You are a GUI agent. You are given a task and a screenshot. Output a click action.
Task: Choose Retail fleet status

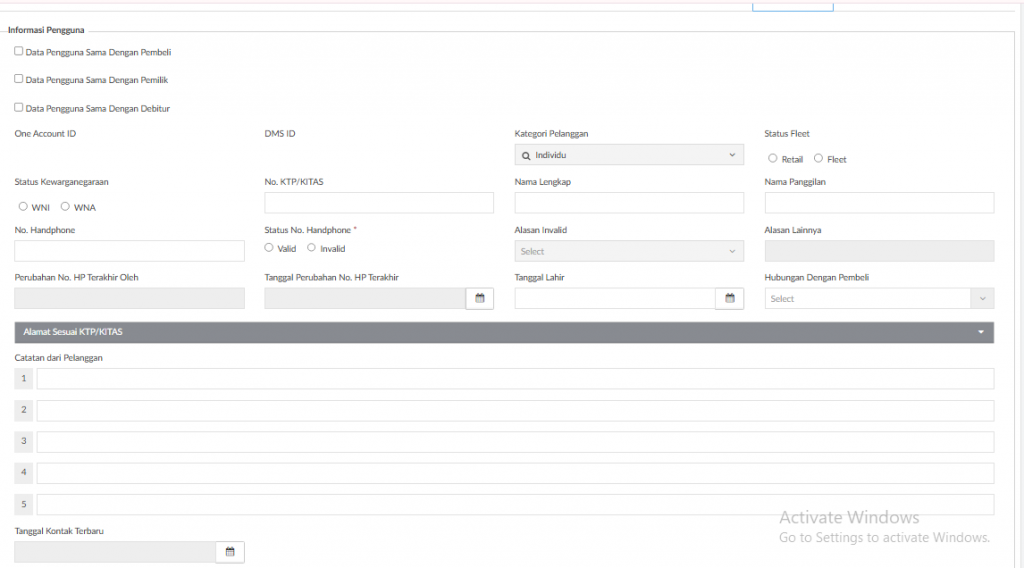[773, 159]
